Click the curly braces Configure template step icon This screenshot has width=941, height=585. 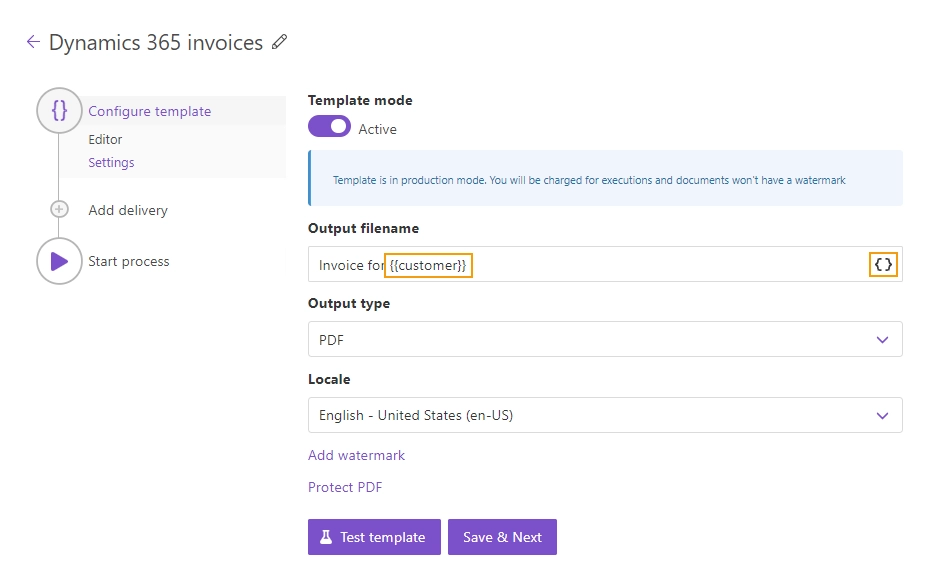pyautogui.click(x=59, y=110)
